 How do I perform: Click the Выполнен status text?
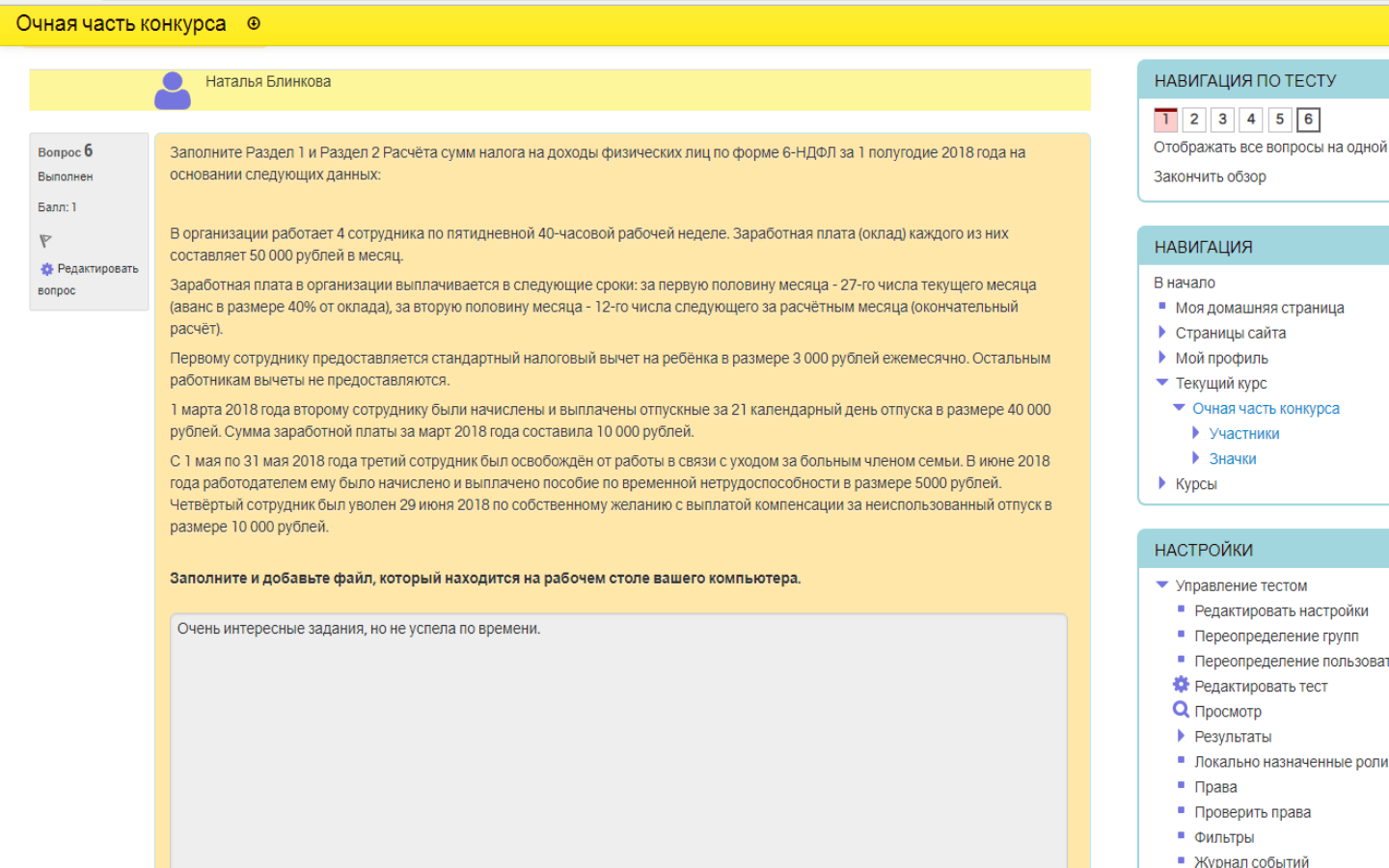[x=66, y=176]
